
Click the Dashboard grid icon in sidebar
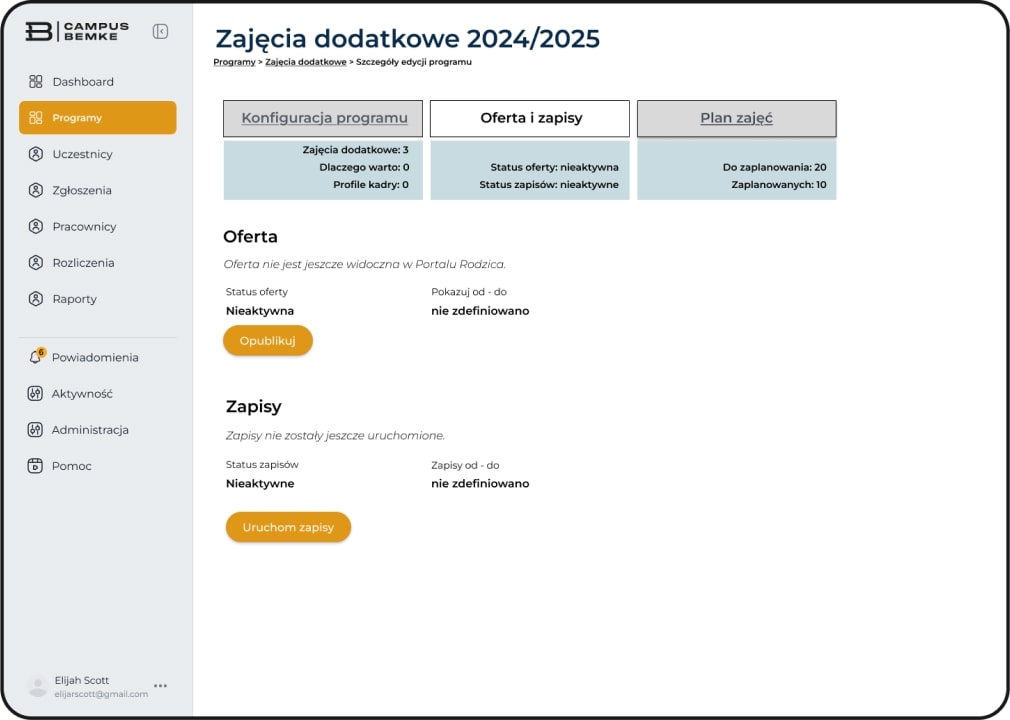point(36,82)
